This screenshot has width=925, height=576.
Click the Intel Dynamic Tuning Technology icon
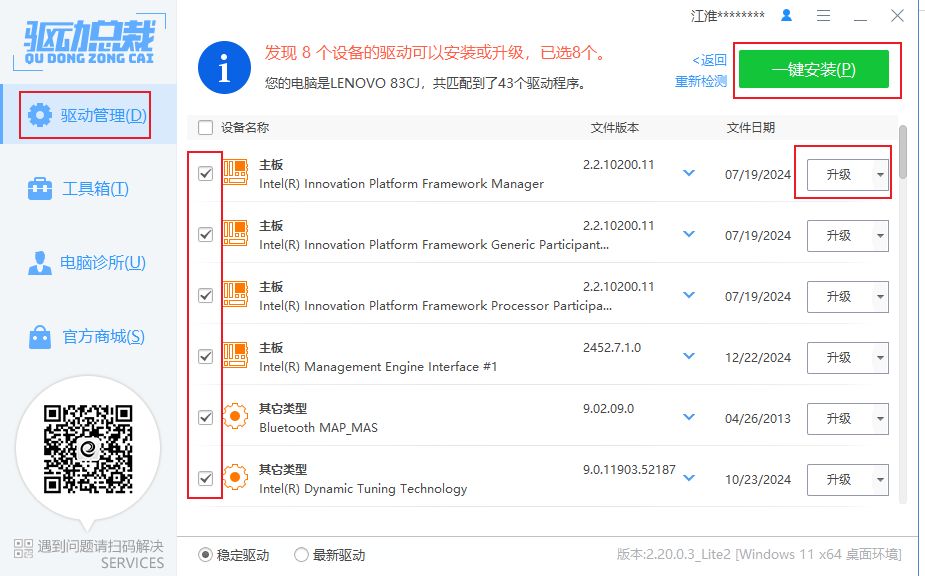(x=235, y=478)
